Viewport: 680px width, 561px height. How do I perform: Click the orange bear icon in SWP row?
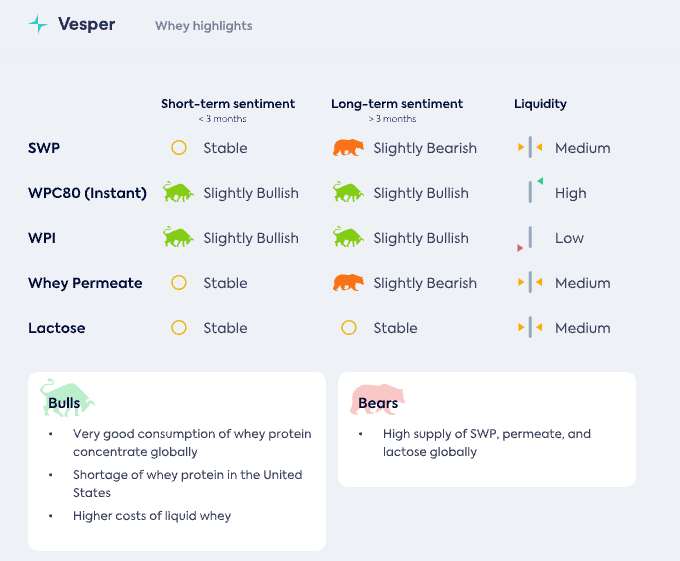(348, 148)
